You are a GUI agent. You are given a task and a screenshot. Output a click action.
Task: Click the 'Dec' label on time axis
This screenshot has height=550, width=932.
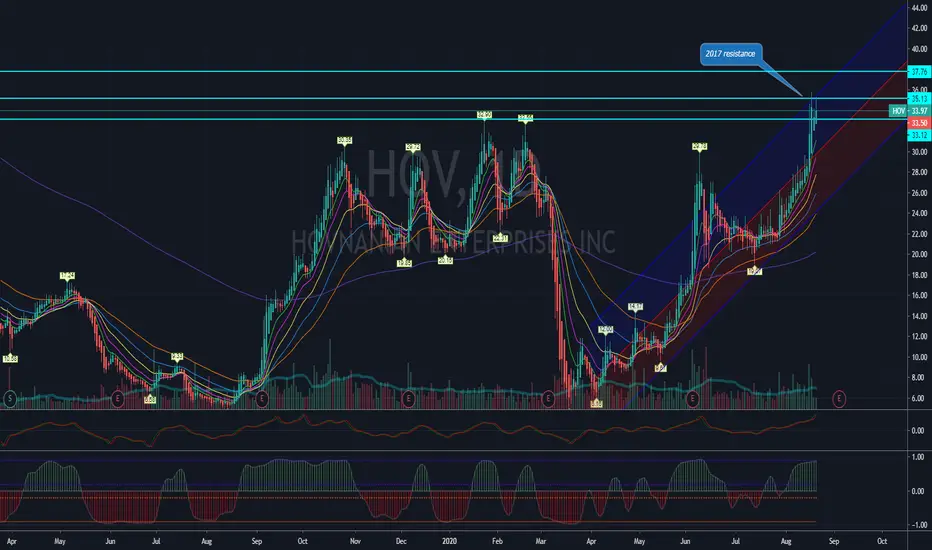[x=401, y=542]
